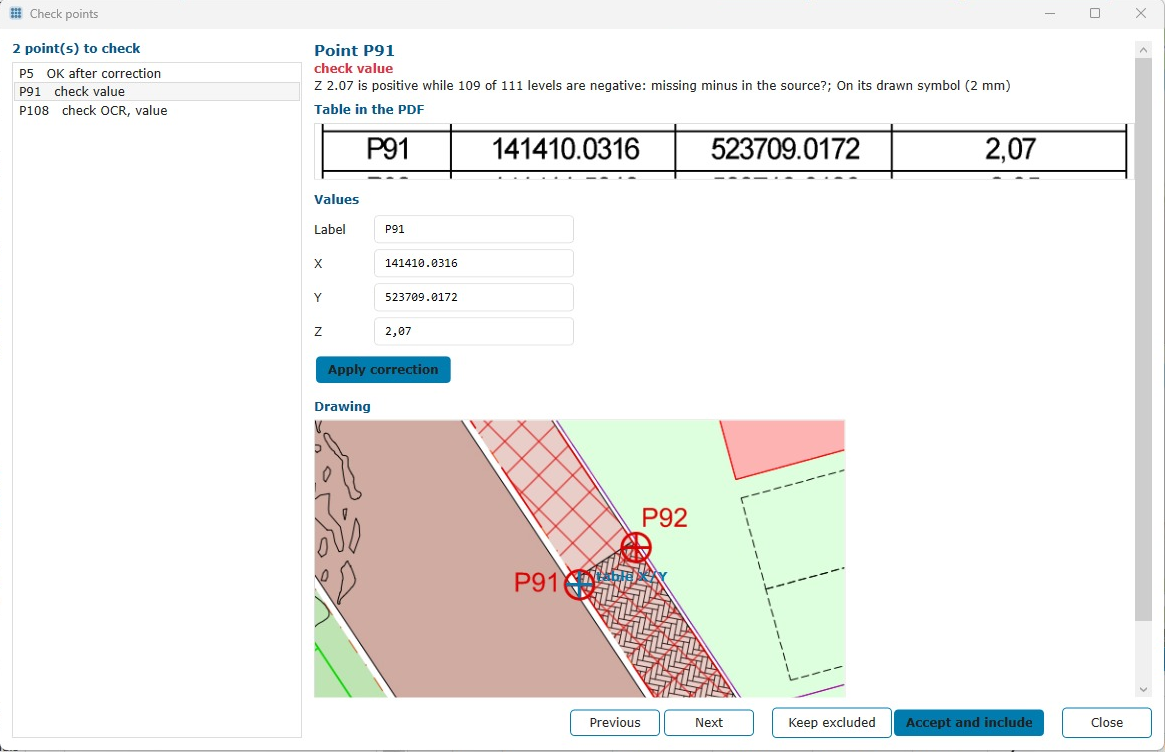Click the vertical scrollbar thumb

(x=1143, y=339)
